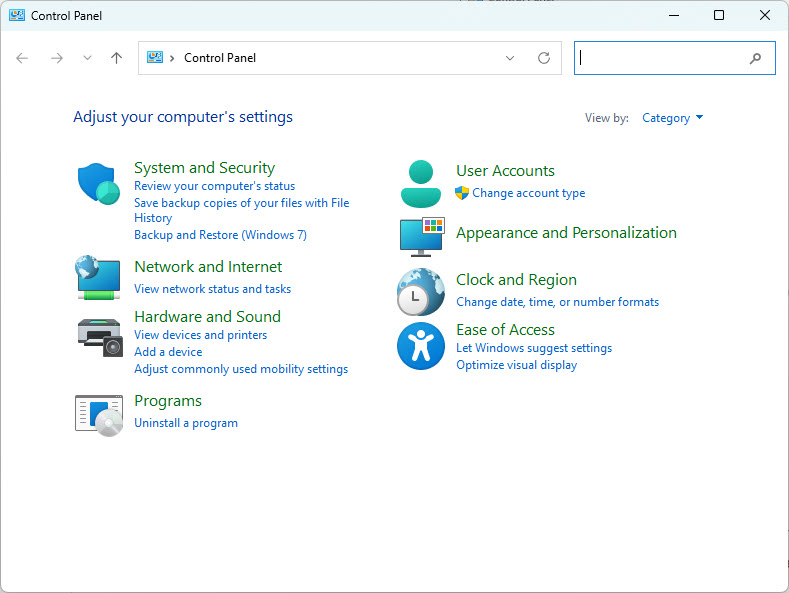Select Let Windows suggest settings
The height and width of the screenshot is (593, 789).
pyautogui.click(x=534, y=348)
